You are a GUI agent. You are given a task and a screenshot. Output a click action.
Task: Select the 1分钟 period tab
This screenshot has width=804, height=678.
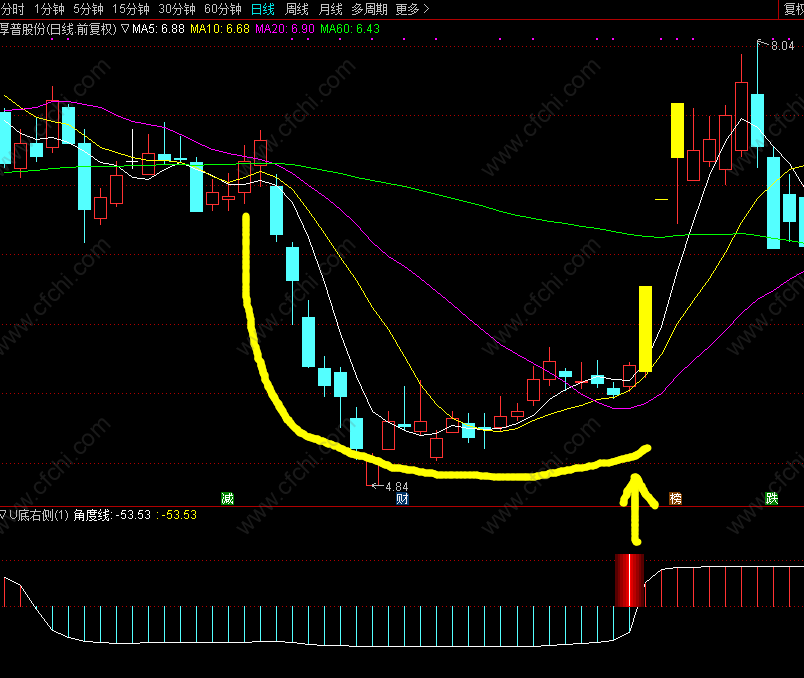point(49,9)
